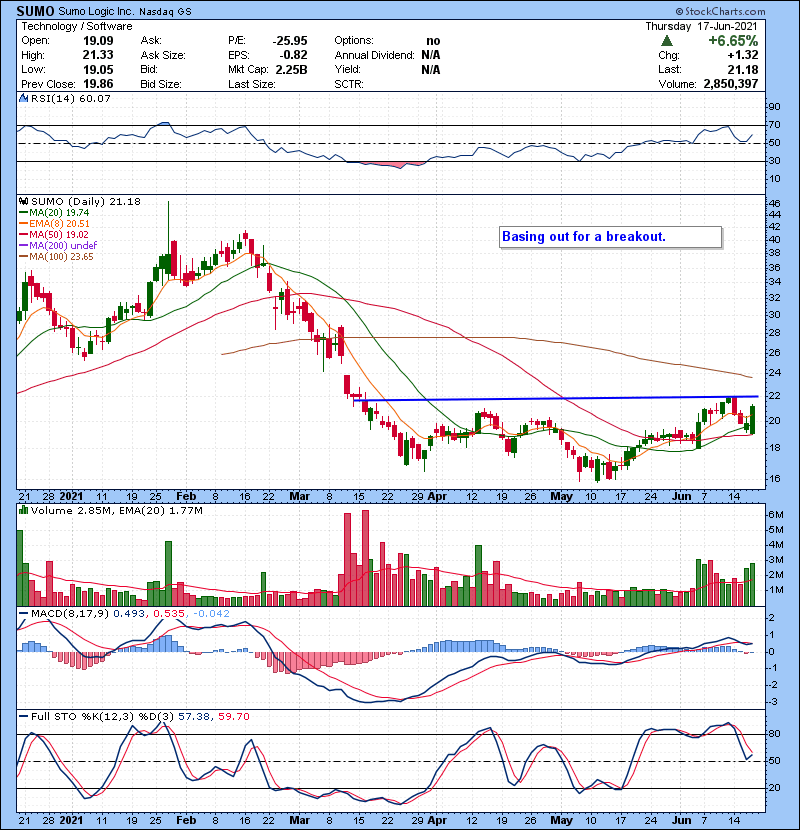The height and width of the screenshot is (830, 800).
Task: Click the 'Apr' label on price chart axis
Action: (437, 496)
